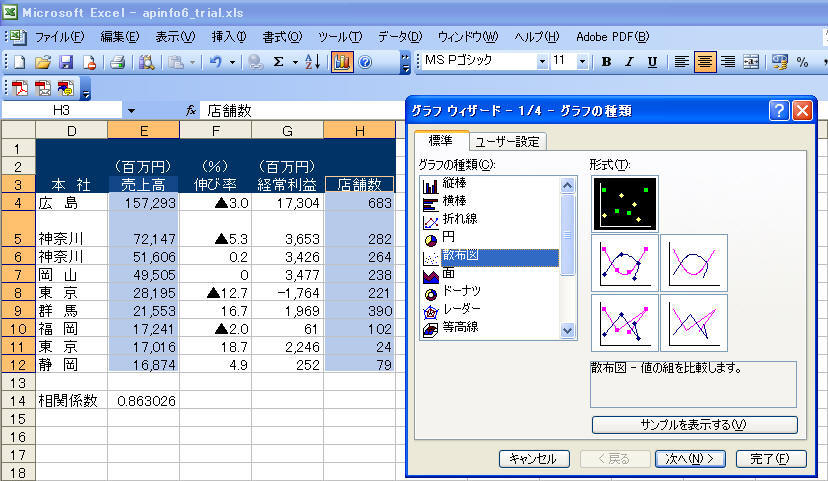Image resolution: width=828 pixels, height=481 pixels.
Task: Open the wizard's help question mark button
Action: click(780, 110)
